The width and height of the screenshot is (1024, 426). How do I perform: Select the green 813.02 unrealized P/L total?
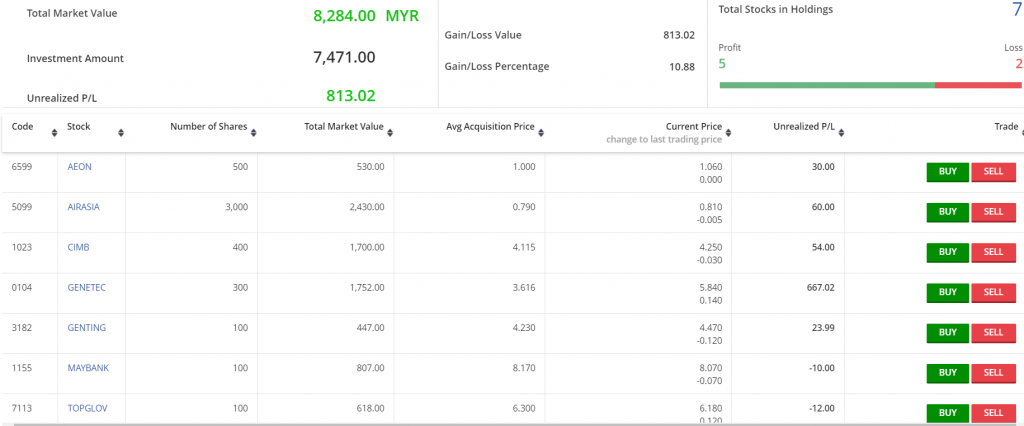coord(351,96)
